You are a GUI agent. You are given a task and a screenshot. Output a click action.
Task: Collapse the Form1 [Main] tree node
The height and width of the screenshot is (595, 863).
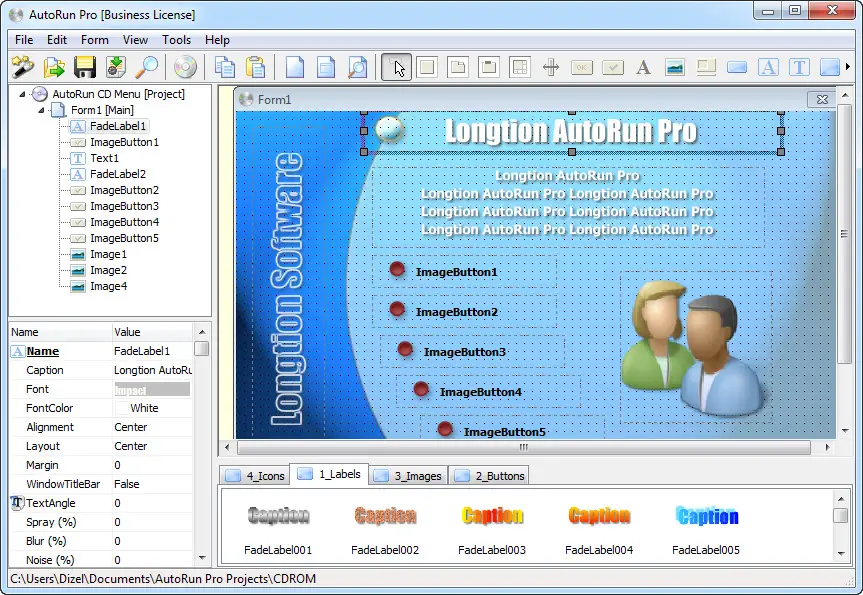[41, 110]
